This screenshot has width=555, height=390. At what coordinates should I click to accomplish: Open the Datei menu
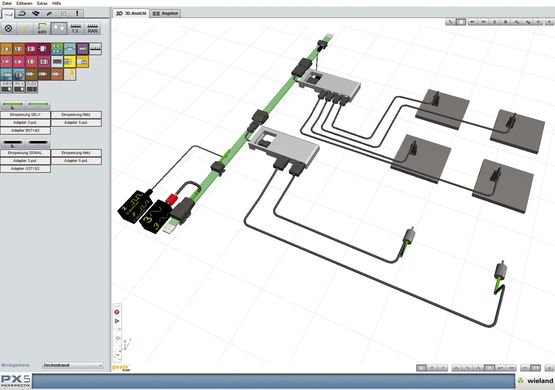click(7, 3)
